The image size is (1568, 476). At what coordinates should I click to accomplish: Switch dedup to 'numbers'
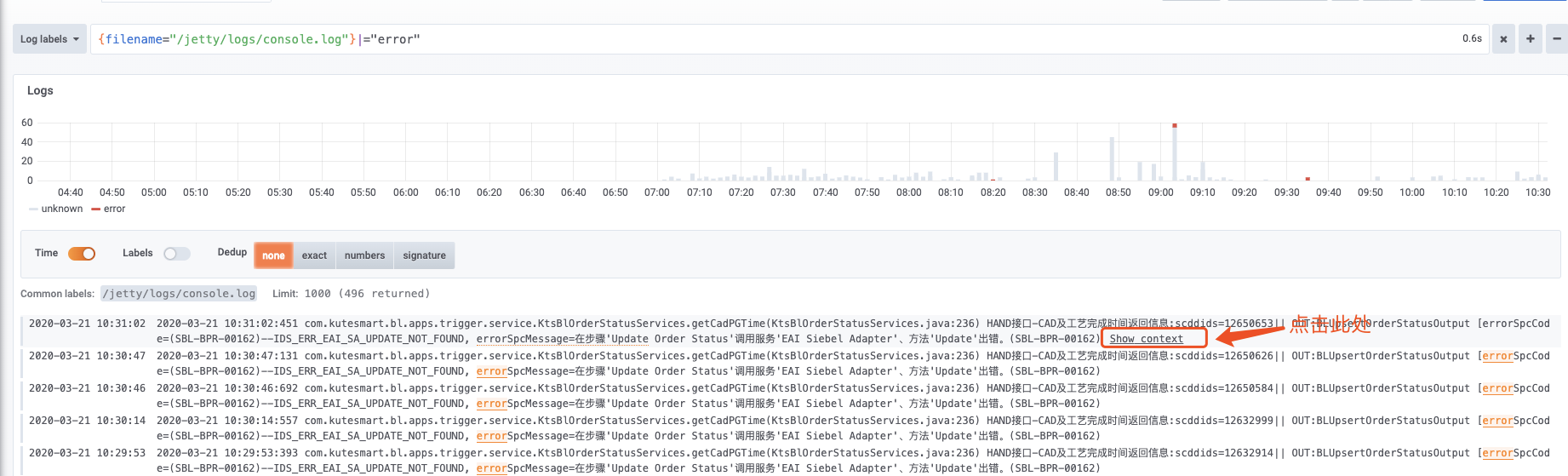click(x=364, y=255)
